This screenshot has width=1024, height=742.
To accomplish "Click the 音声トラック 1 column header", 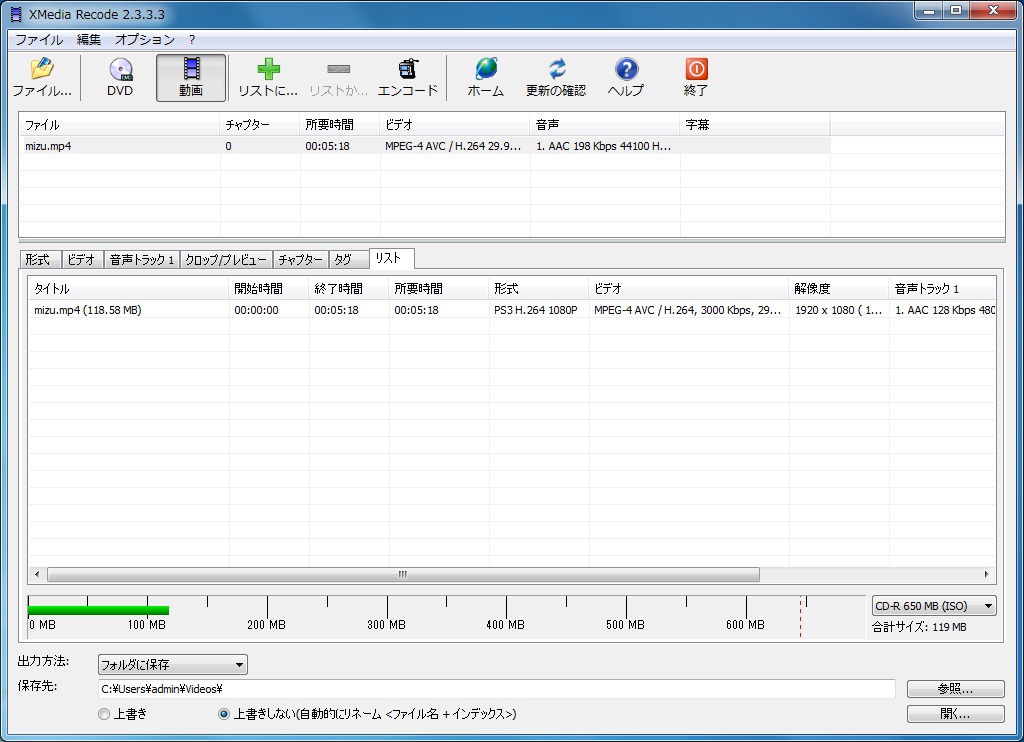I will point(942,288).
